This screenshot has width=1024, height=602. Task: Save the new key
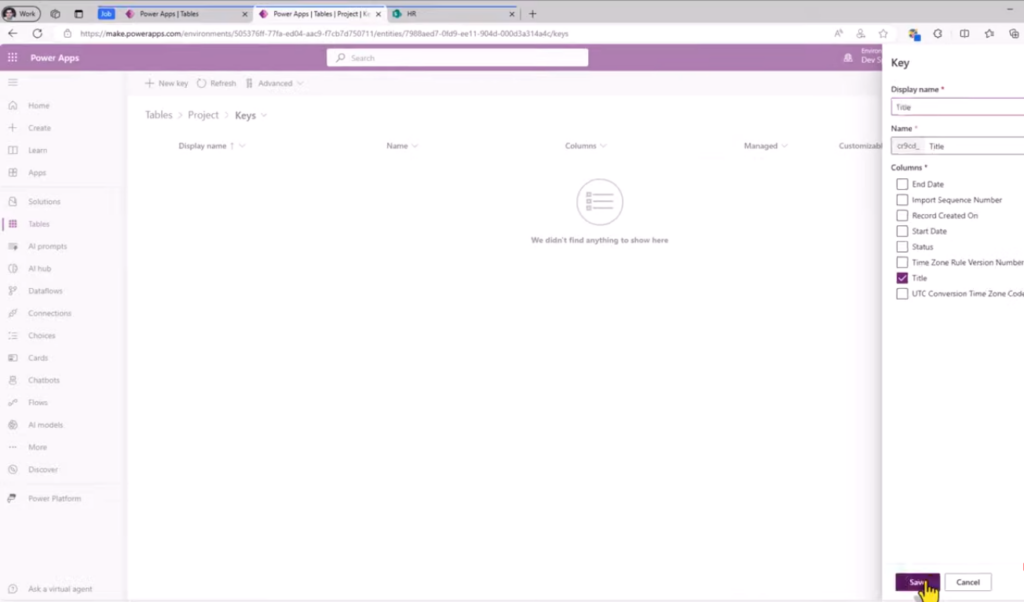(917, 582)
